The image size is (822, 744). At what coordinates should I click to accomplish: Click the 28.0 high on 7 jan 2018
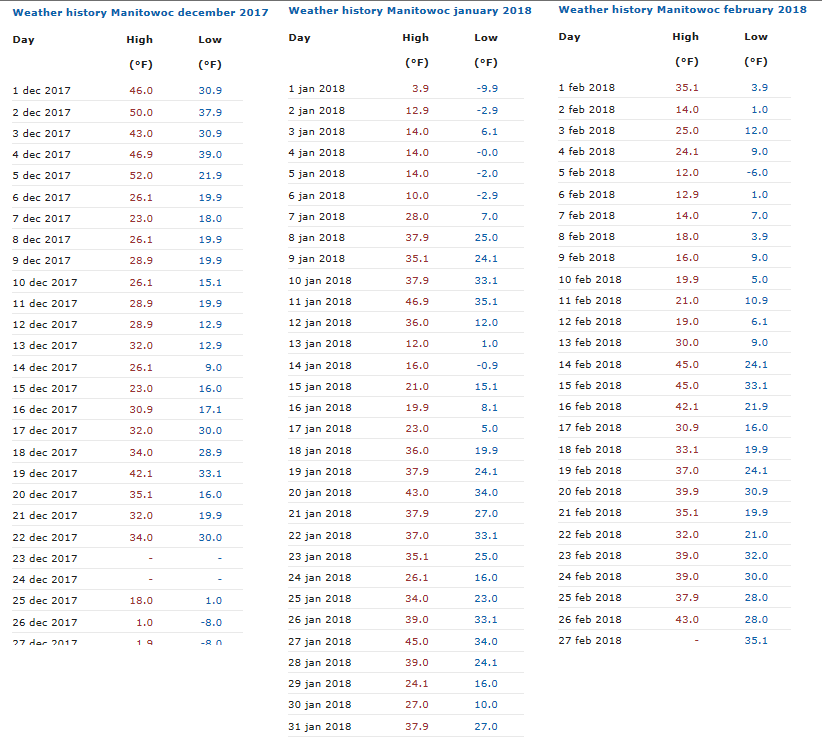click(x=417, y=216)
